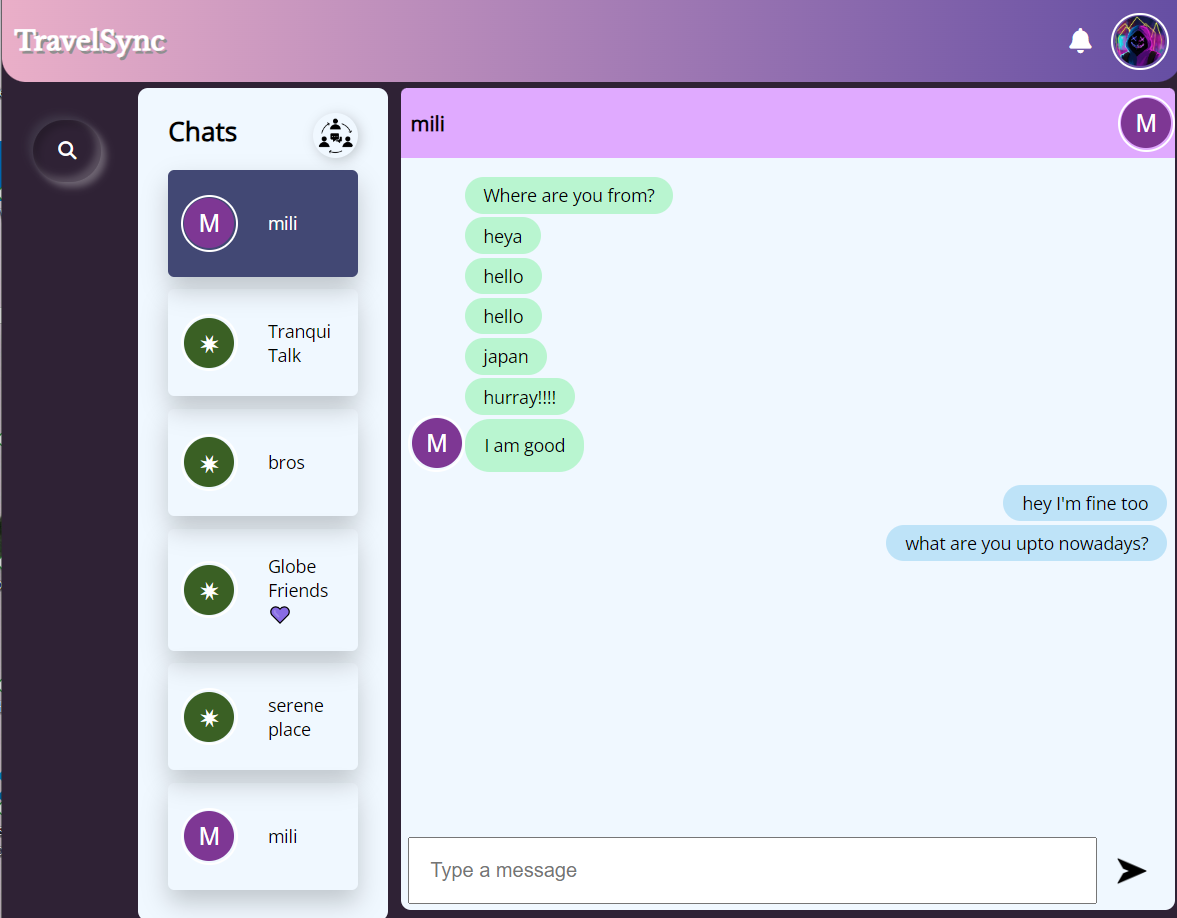Screen dimensions: 1177x918
Task: Click the M avatar beside 'I am good'
Action: point(436,443)
